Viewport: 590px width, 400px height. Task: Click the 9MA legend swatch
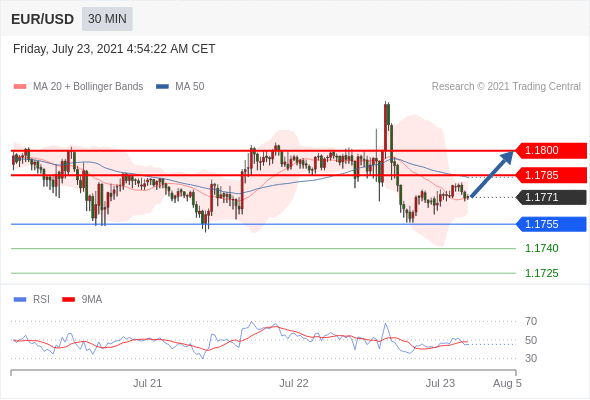(68, 300)
